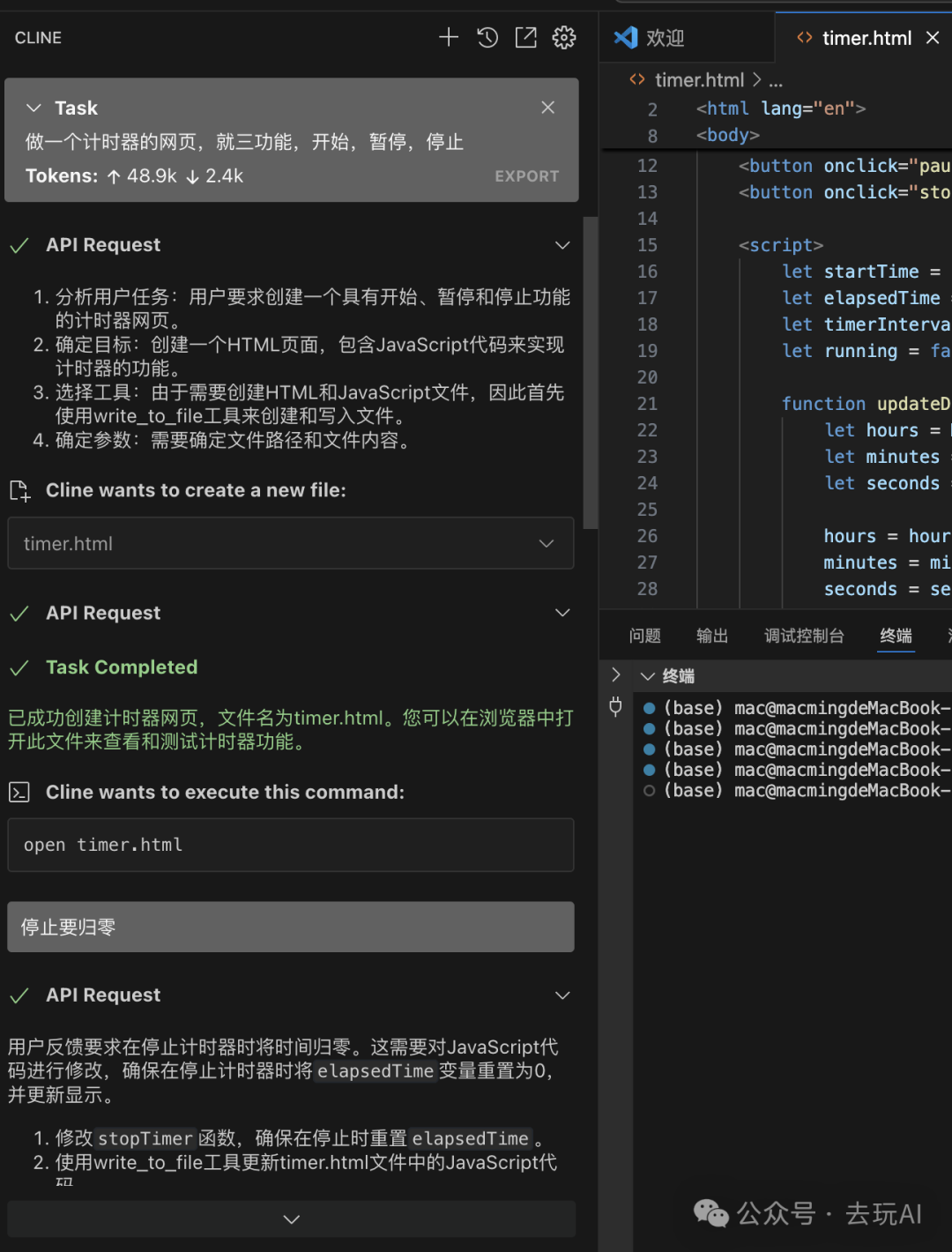This screenshot has width=952, height=1252.
Task: Click the new file icon beside create prompt
Action: click(19, 491)
